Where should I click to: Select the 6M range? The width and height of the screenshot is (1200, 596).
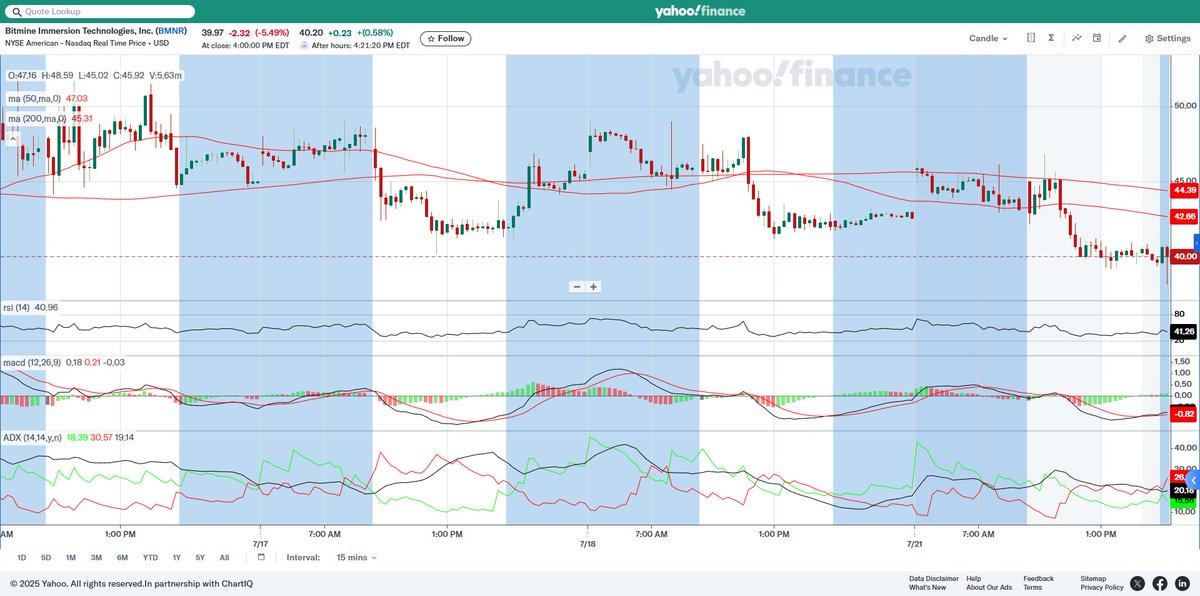tap(122, 557)
